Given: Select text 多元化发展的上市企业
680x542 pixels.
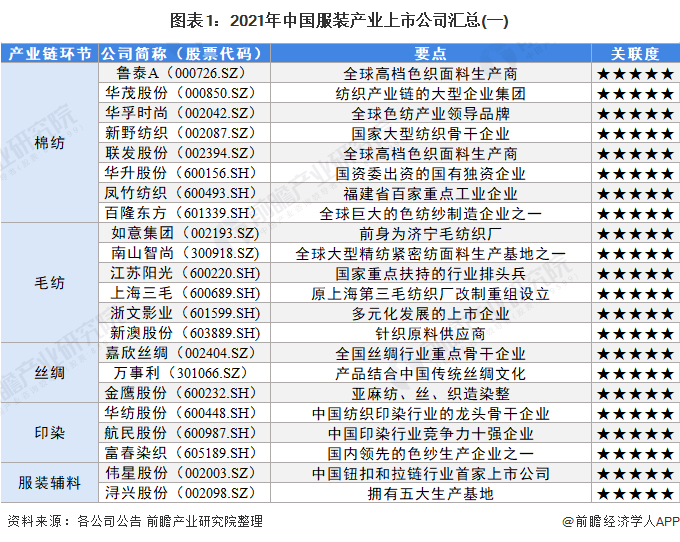Looking at the screenshot, I should [x=431, y=313].
